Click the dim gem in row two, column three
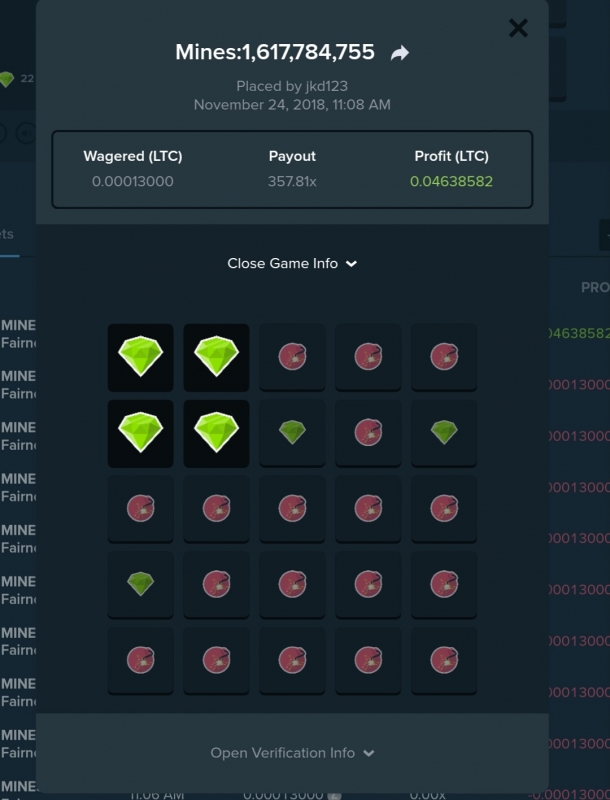 292,433
